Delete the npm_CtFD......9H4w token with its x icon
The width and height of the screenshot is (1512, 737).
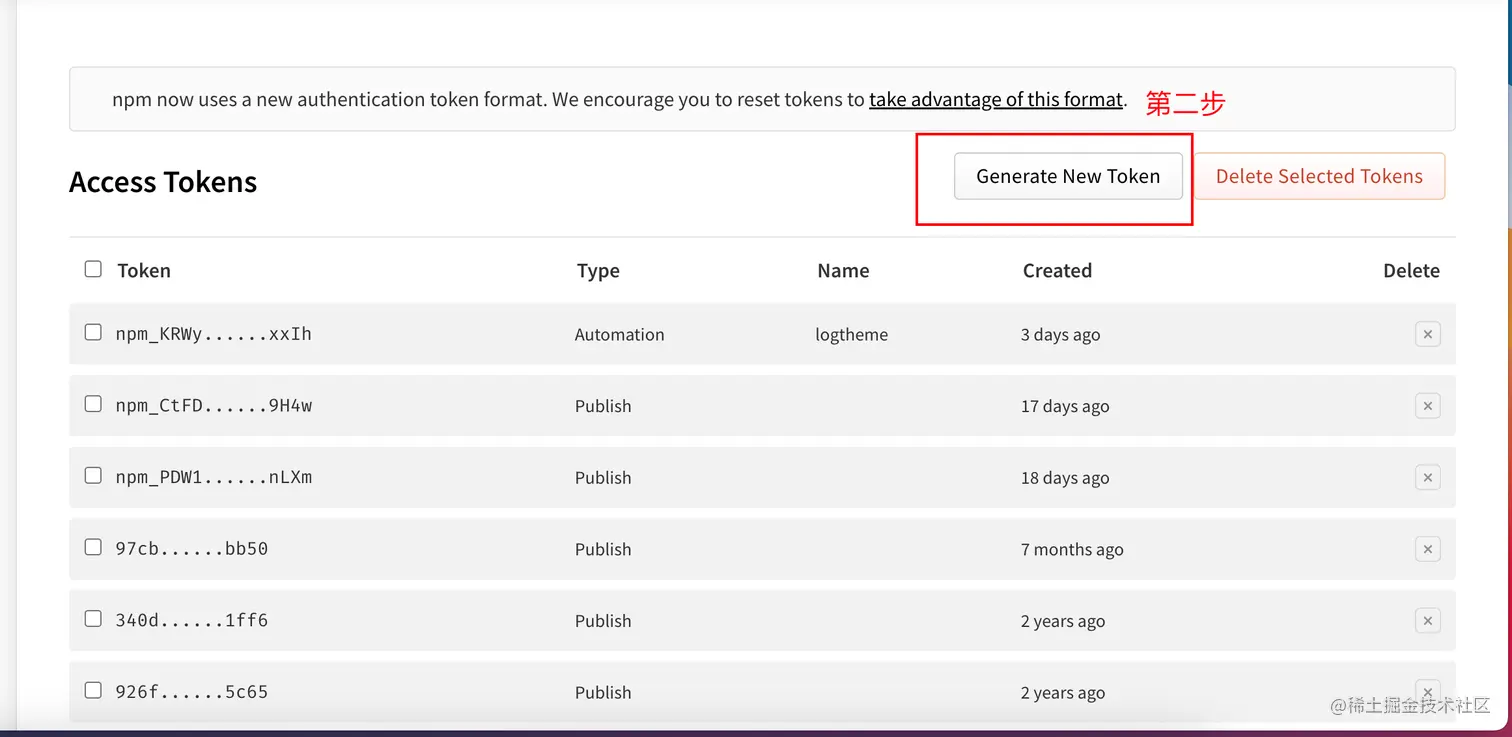point(1427,406)
